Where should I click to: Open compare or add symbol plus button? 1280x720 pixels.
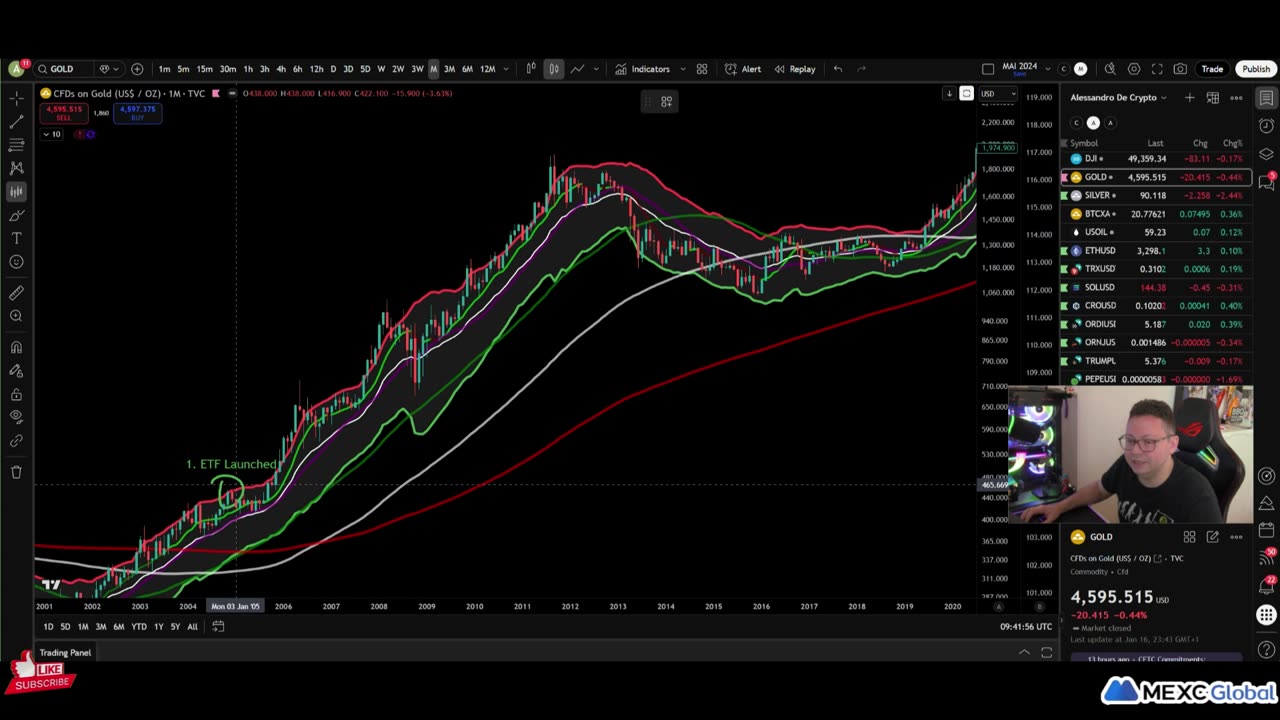pos(137,69)
